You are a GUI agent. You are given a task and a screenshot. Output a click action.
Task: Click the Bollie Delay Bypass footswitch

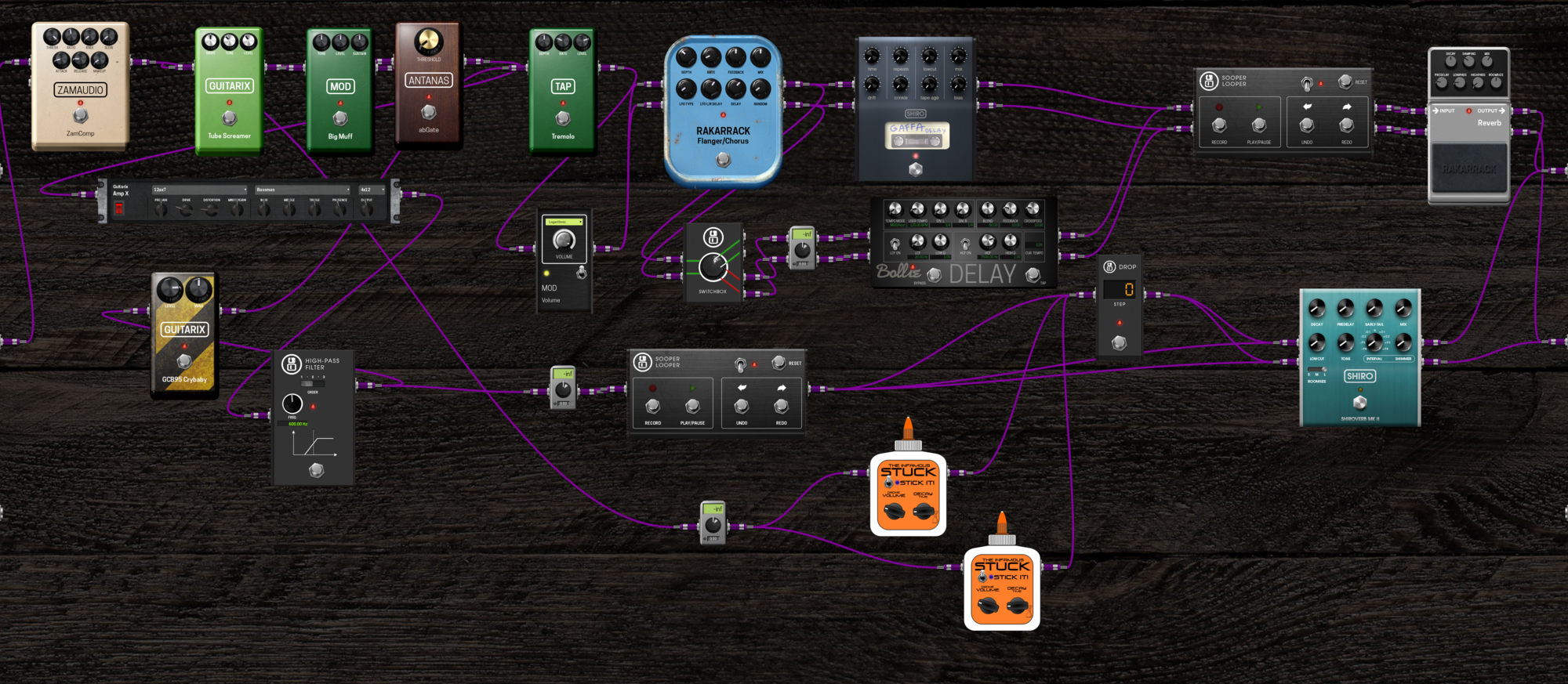tap(934, 275)
